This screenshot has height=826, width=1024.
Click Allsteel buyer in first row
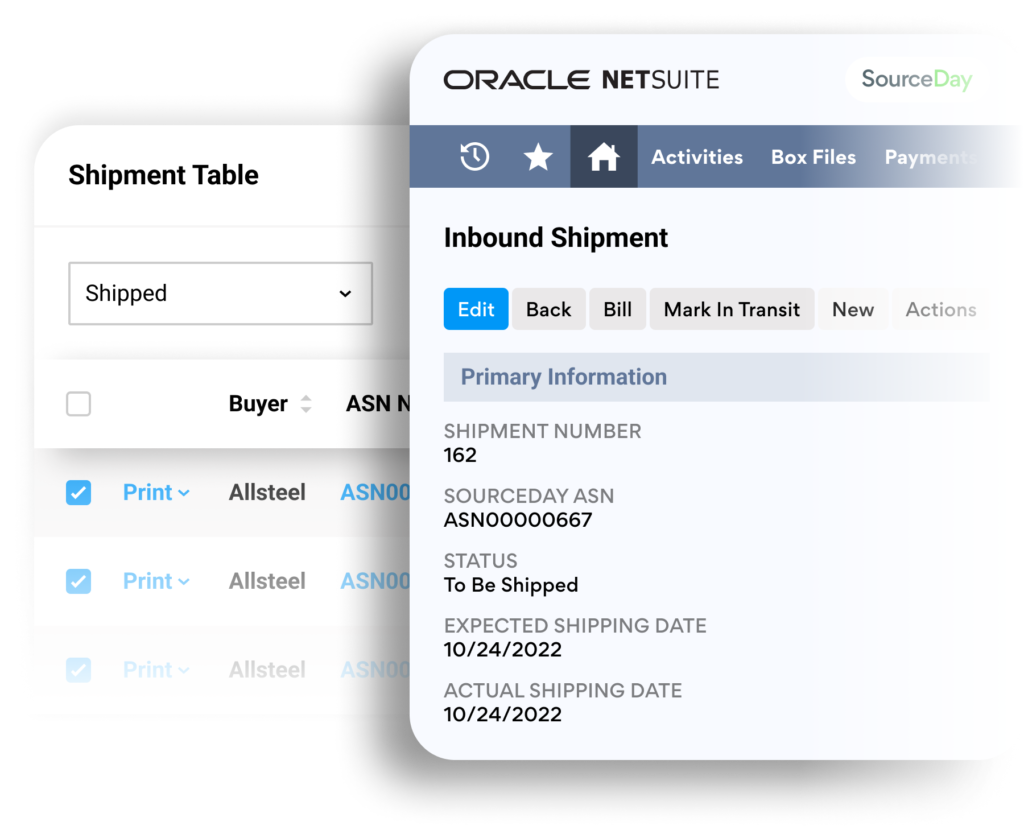coord(267,492)
